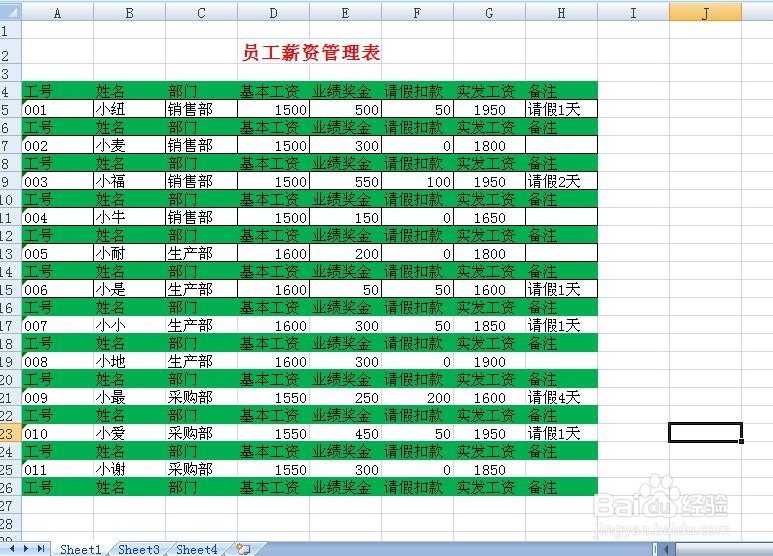Select 部门 cell 生产部 in row 13
Screen dimensions: 773x556
click(x=201, y=253)
